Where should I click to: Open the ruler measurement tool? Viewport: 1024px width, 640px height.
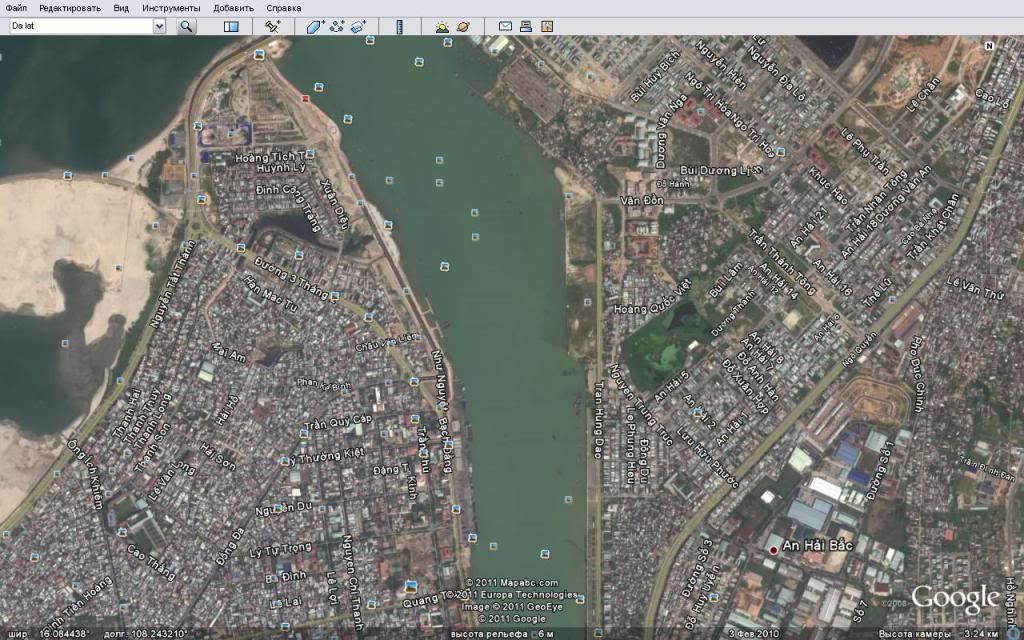[399, 26]
